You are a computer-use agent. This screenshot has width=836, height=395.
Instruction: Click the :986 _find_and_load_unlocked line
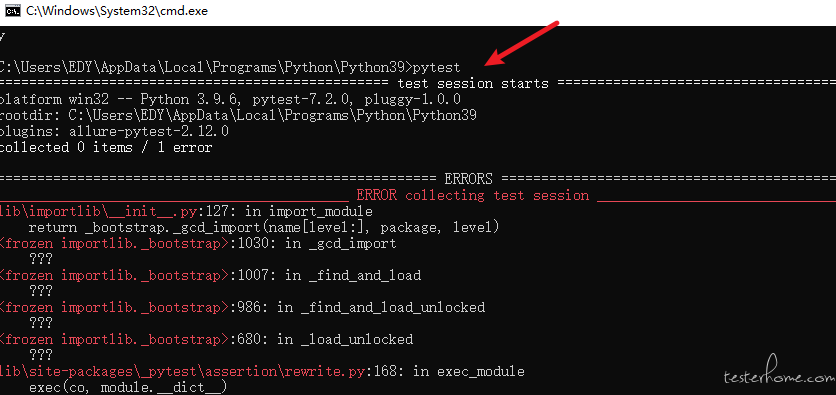point(242,308)
